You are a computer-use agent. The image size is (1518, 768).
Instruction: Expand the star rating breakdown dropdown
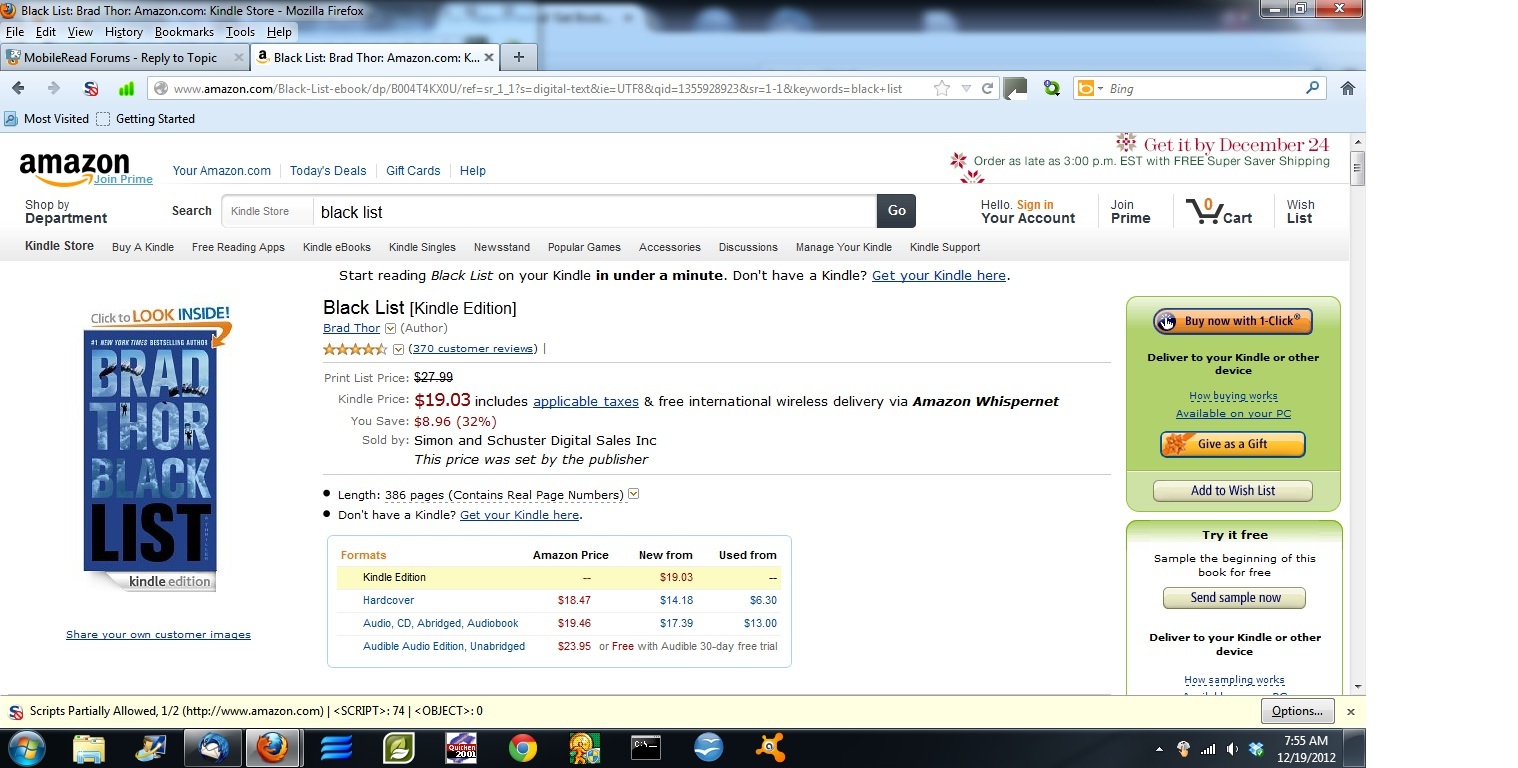398,349
